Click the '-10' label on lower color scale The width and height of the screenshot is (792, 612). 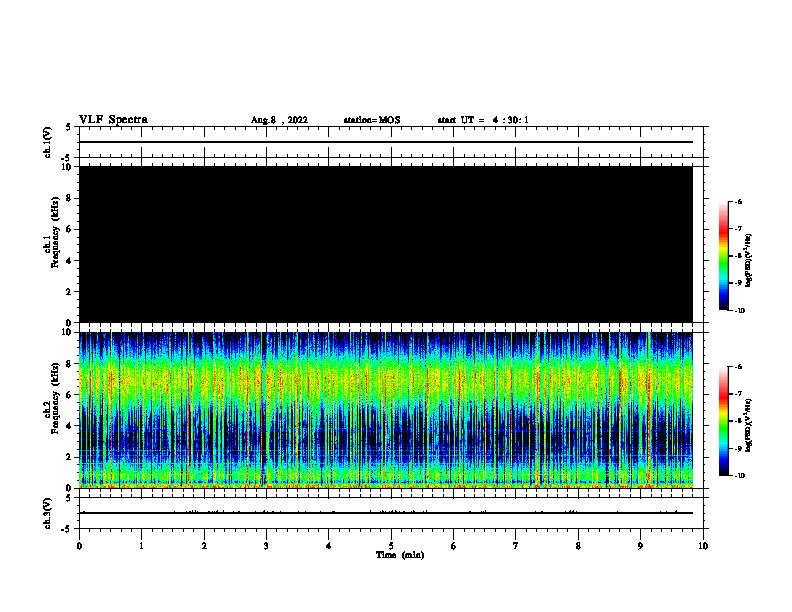point(739,476)
